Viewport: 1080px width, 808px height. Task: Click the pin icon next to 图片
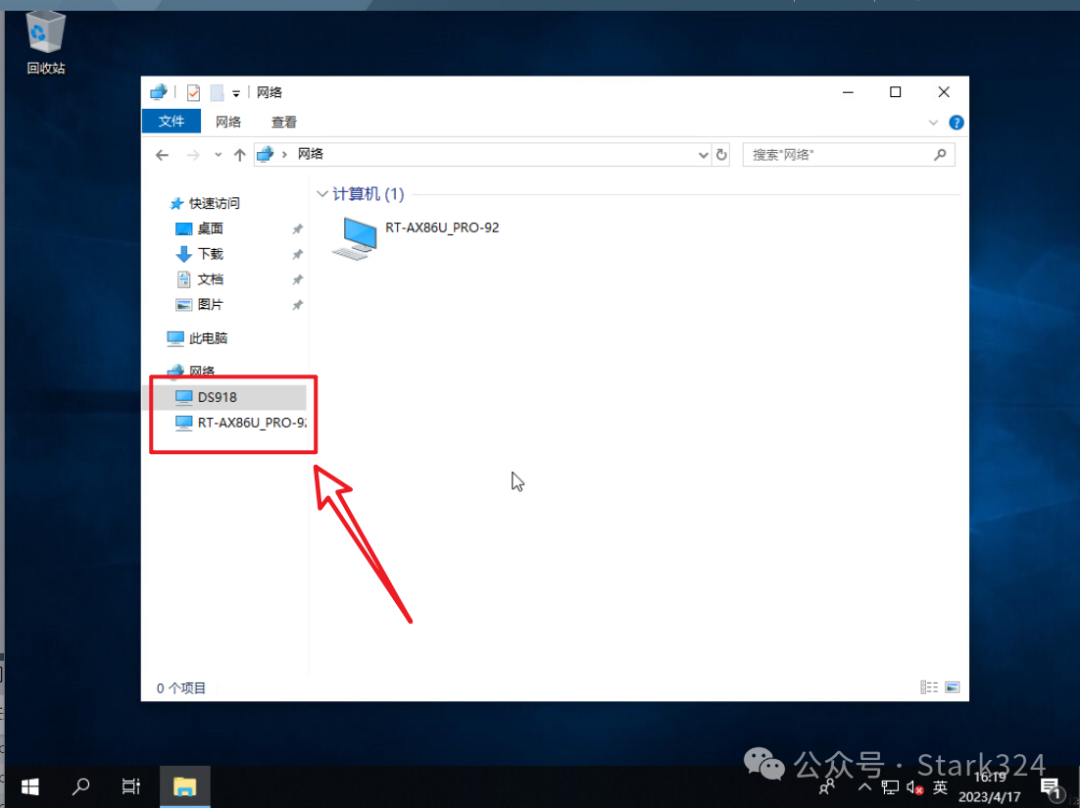[x=298, y=304]
